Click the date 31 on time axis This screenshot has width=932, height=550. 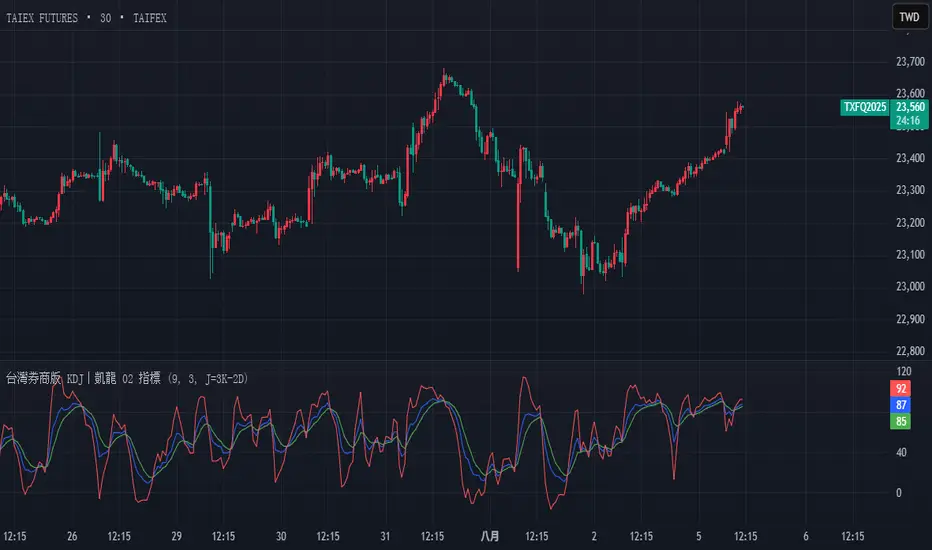pos(385,536)
